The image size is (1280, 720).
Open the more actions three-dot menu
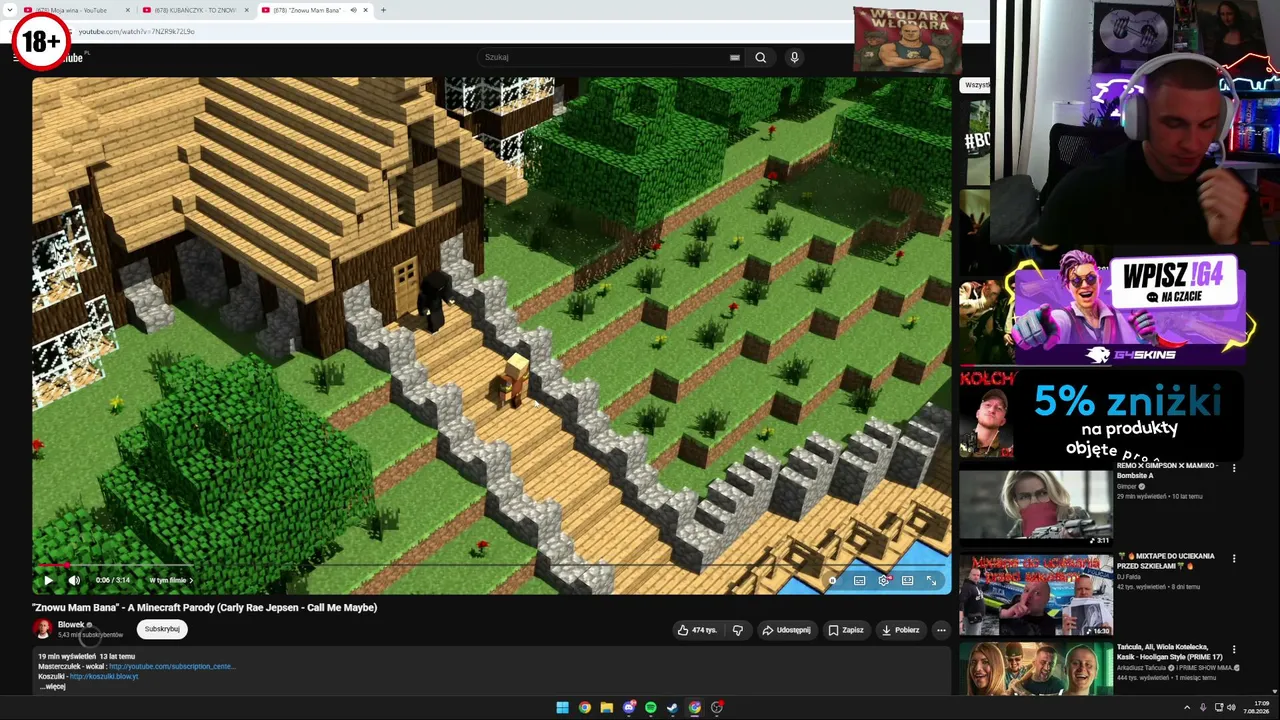941,630
